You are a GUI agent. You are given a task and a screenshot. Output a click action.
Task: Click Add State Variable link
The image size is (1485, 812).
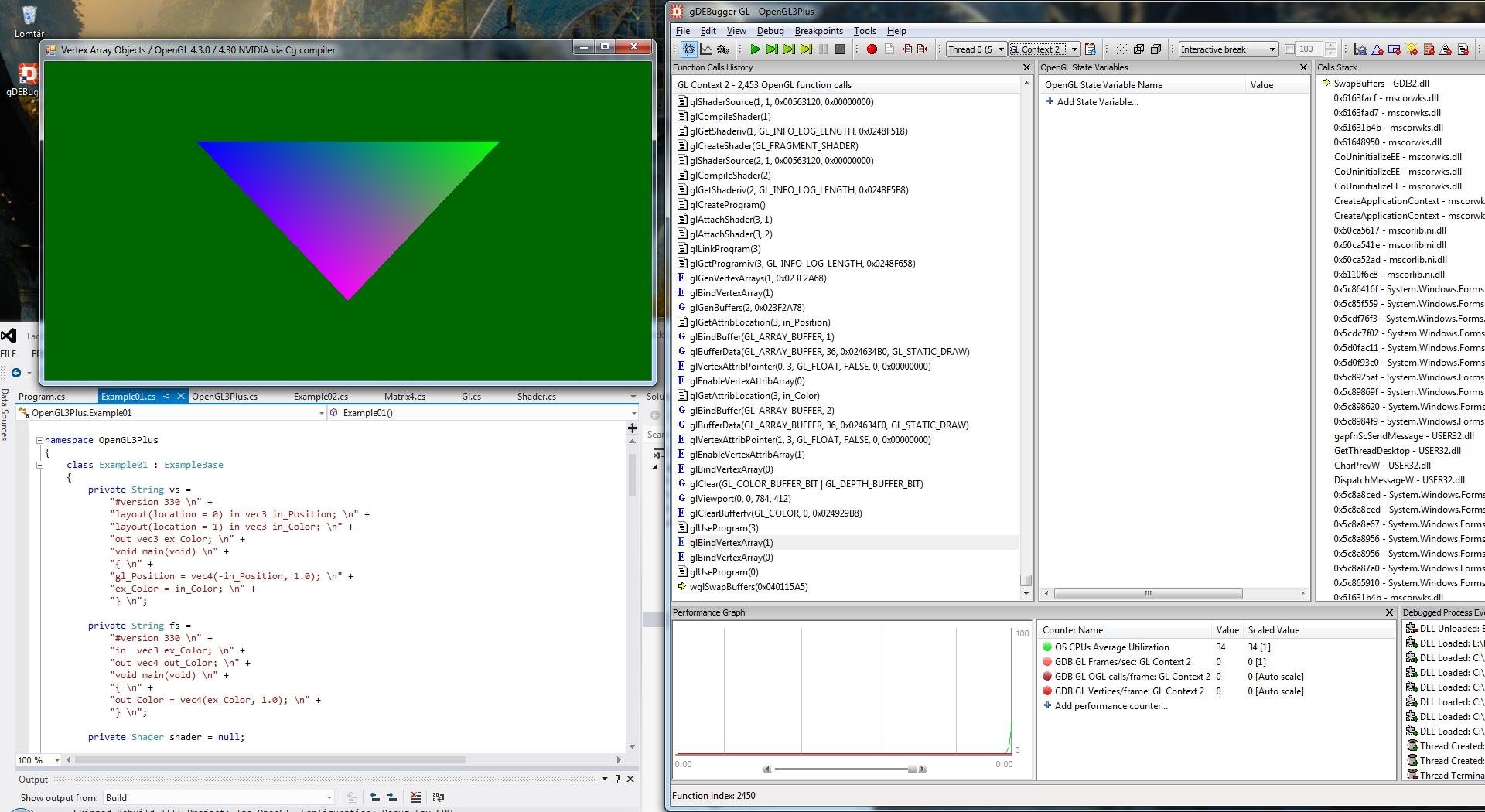tap(1097, 102)
